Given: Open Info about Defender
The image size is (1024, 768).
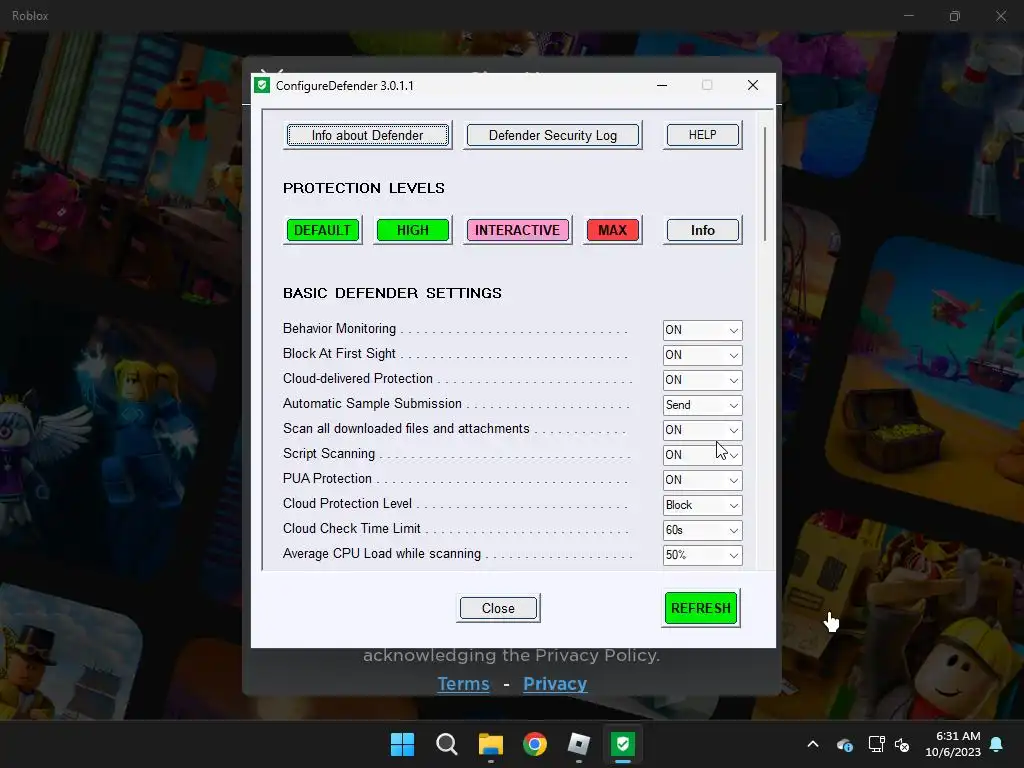Looking at the screenshot, I should 368,135.
